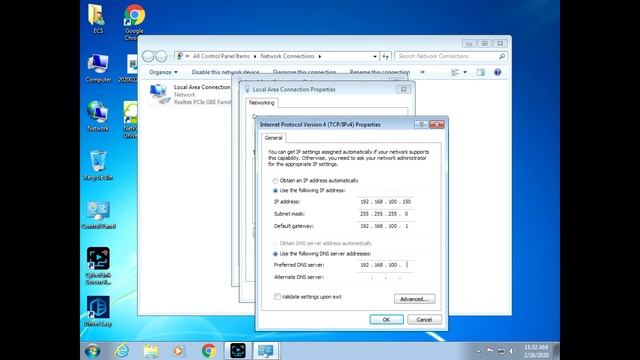This screenshot has width=640, height=360.
Task: Expand the address bar history dropdown
Action: tap(375, 56)
